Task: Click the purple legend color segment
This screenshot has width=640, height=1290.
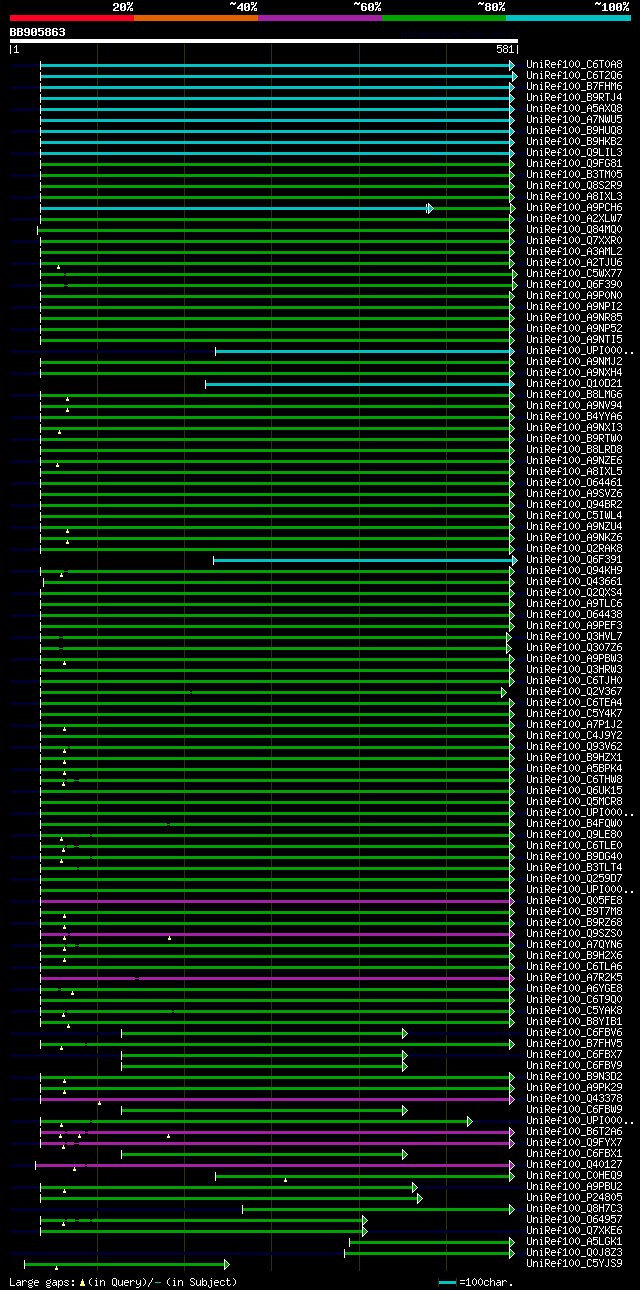Action: pyautogui.click(x=319, y=18)
